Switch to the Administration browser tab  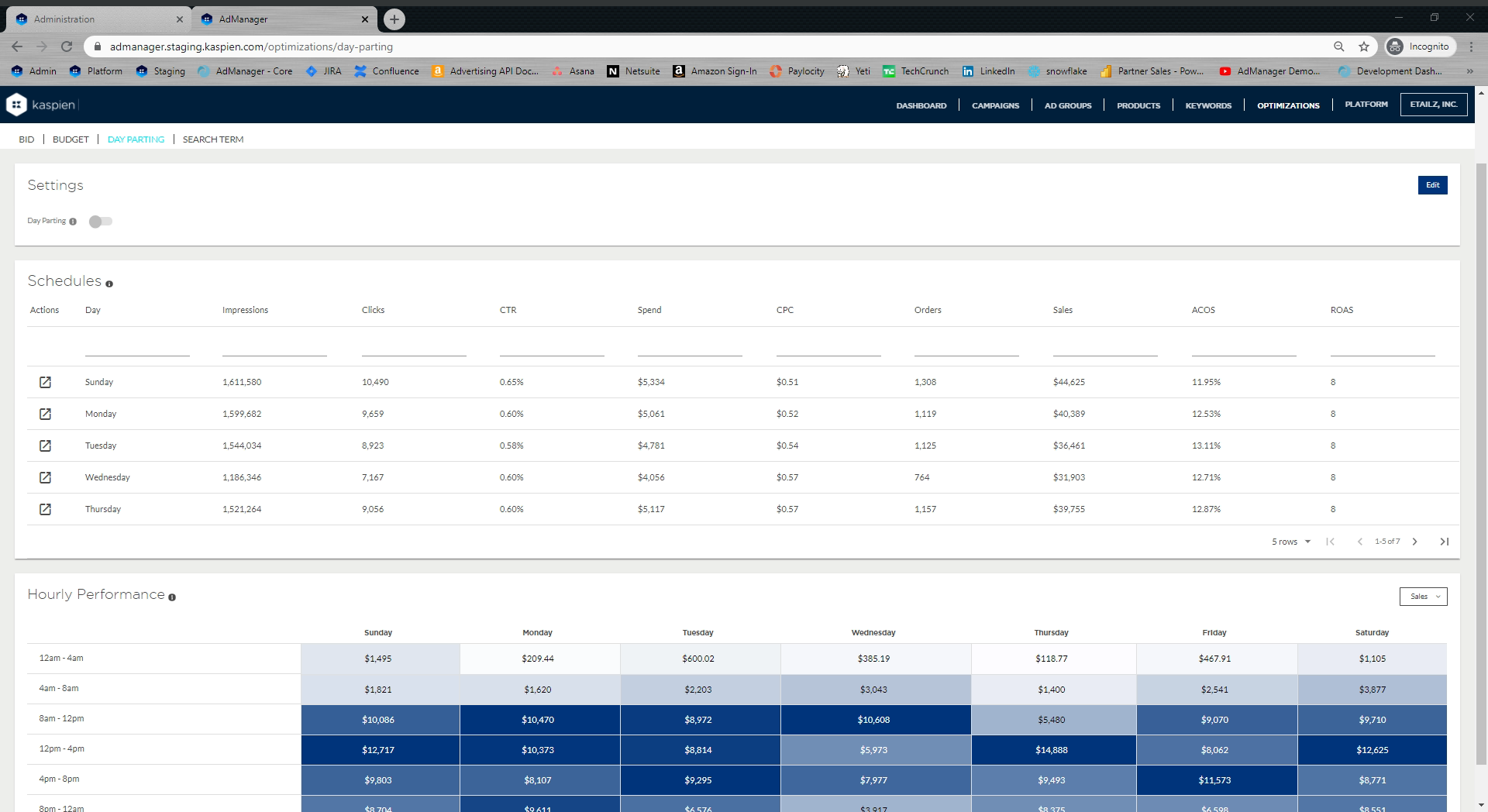coord(99,19)
